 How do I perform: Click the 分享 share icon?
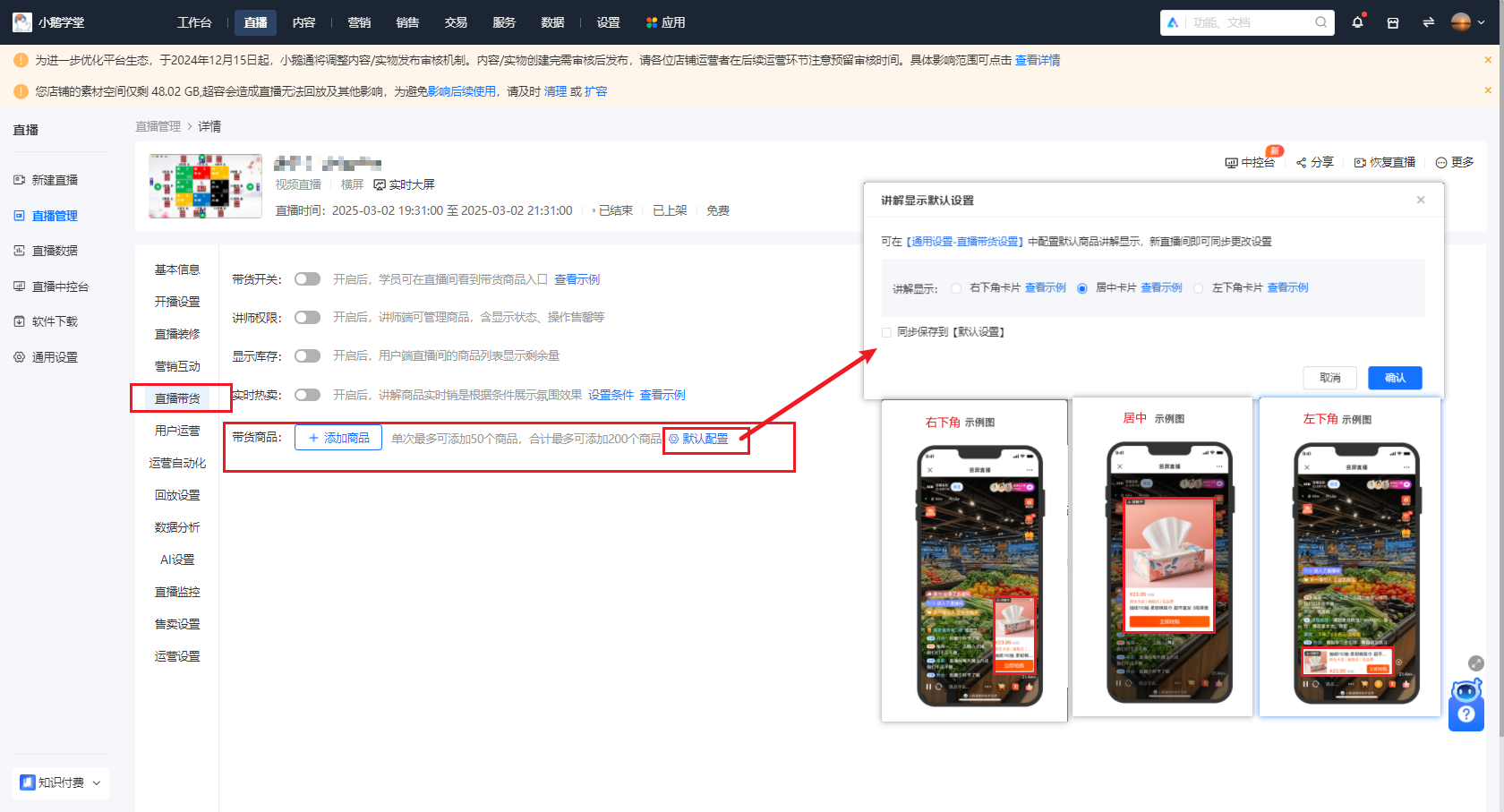click(x=1302, y=162)
